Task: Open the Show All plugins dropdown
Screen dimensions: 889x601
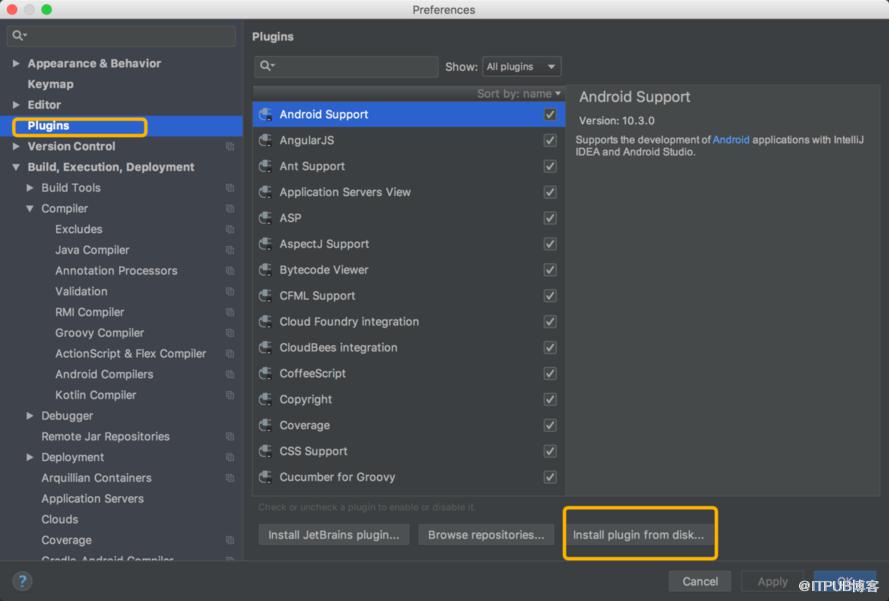Action: [522, 66]
